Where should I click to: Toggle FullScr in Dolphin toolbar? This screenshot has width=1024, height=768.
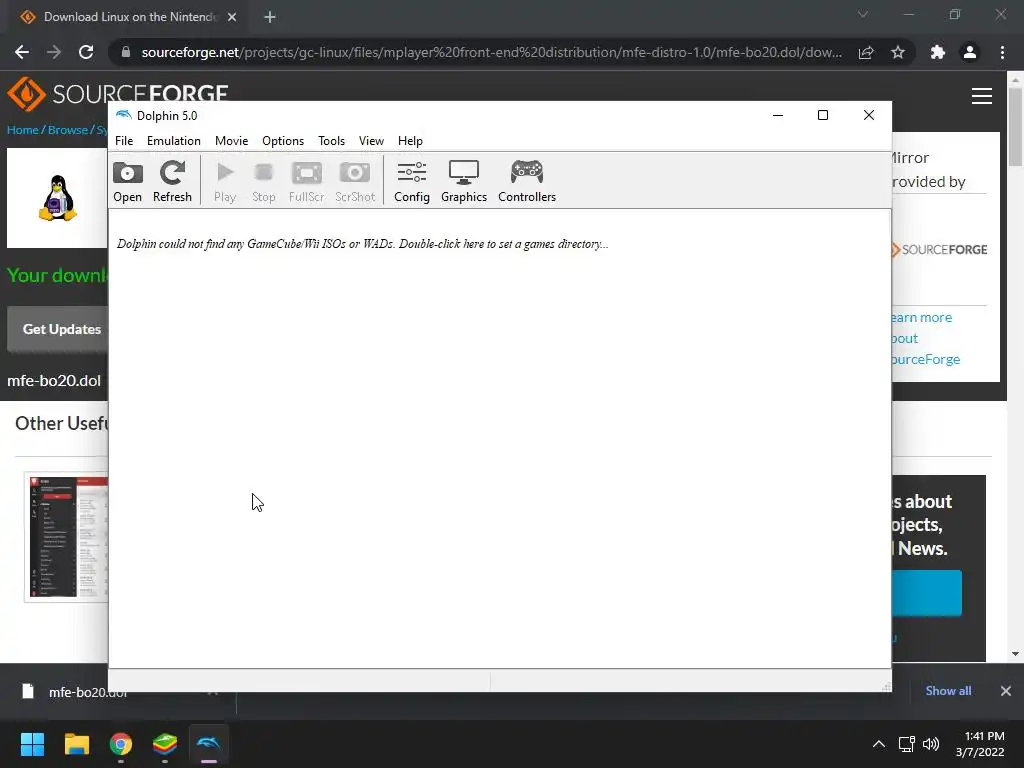(x=306, y=181)
